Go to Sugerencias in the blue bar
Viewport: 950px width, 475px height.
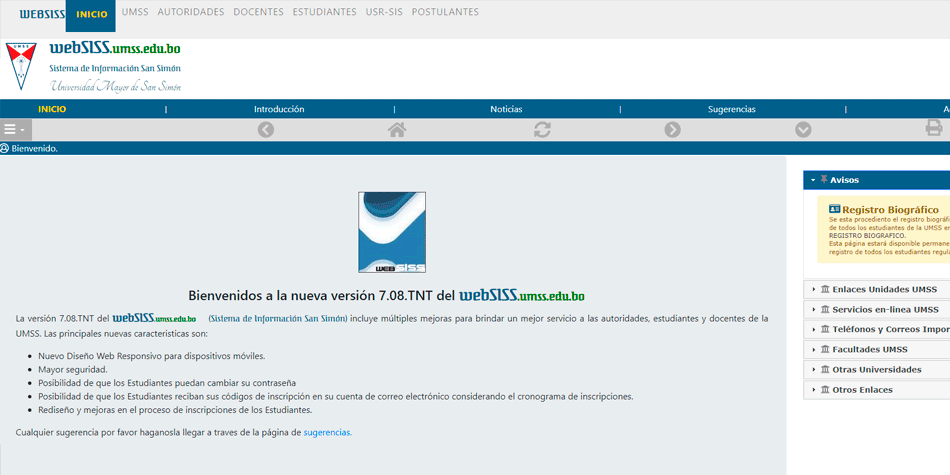pos(732,109)
